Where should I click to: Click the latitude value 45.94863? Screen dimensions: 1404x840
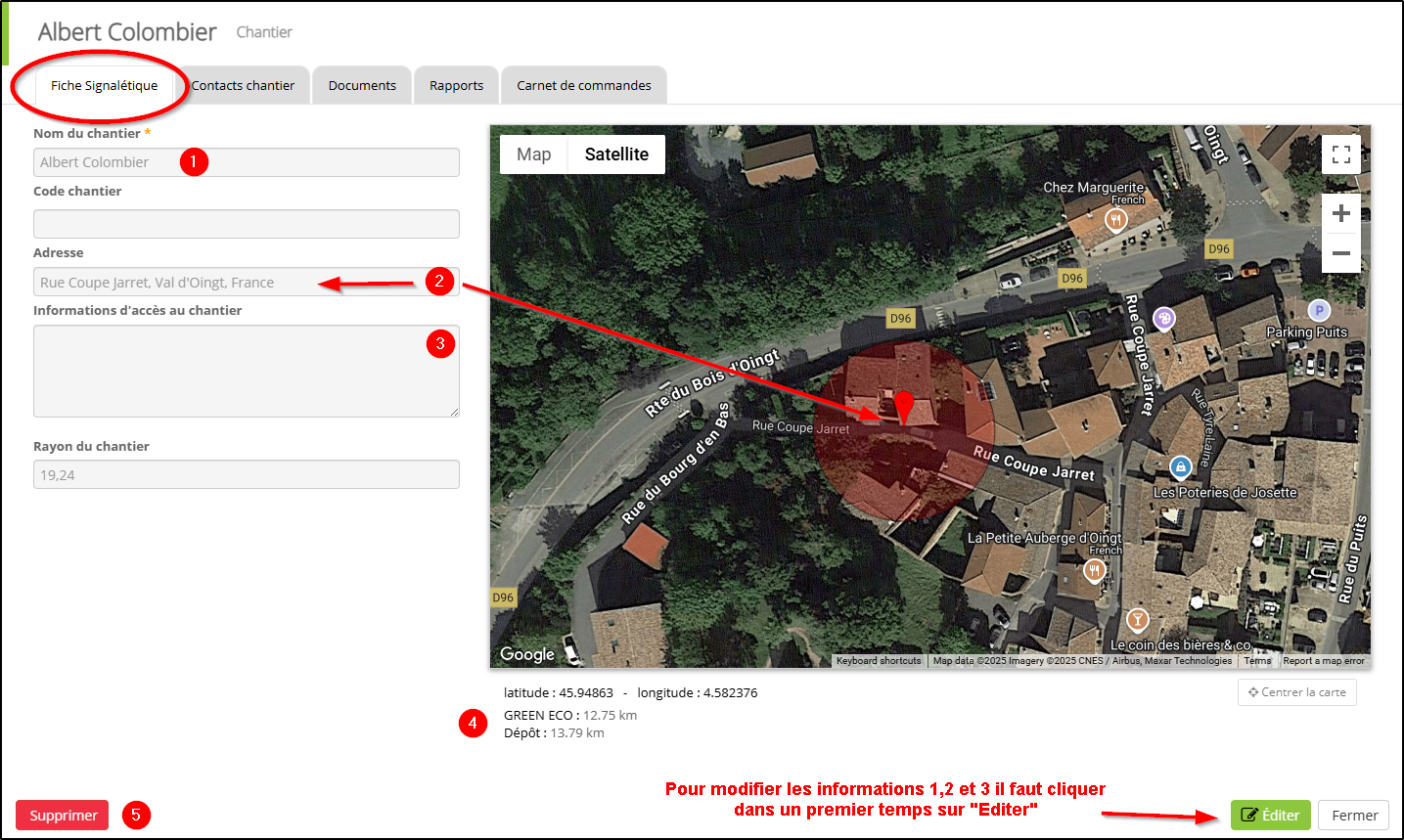pyautogui.click(x=586, y=692)
